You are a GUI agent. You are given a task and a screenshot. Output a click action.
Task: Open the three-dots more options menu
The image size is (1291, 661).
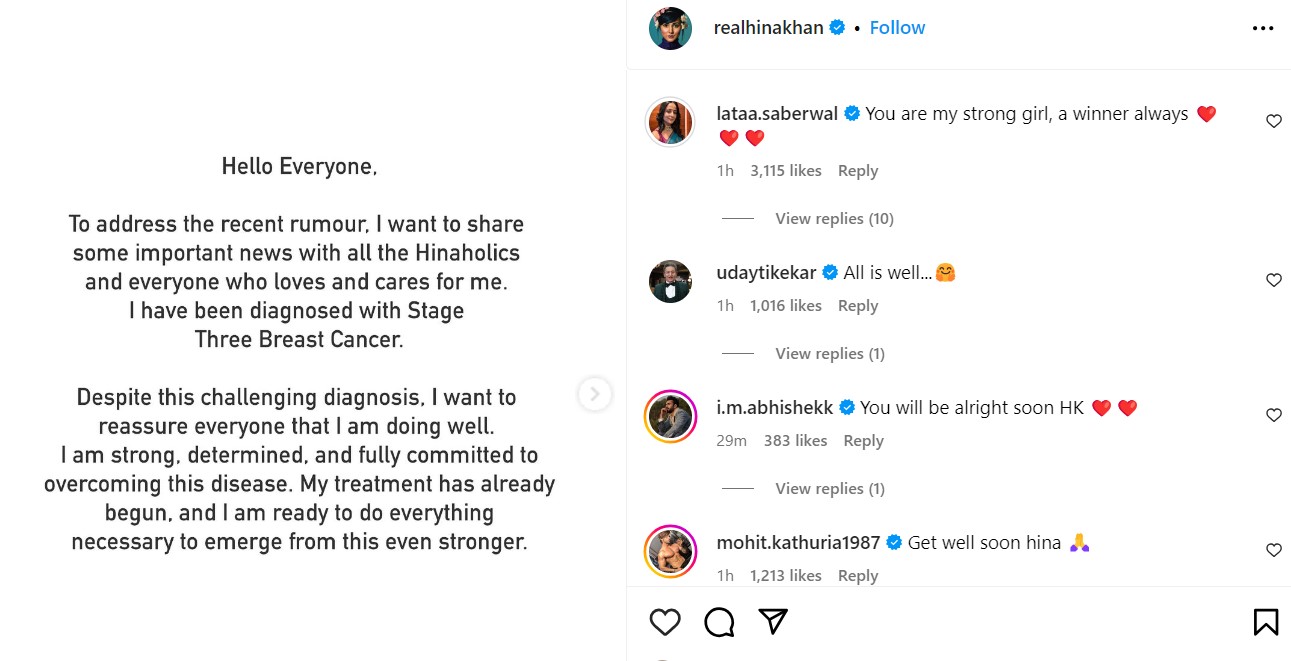click(1263, 28)
